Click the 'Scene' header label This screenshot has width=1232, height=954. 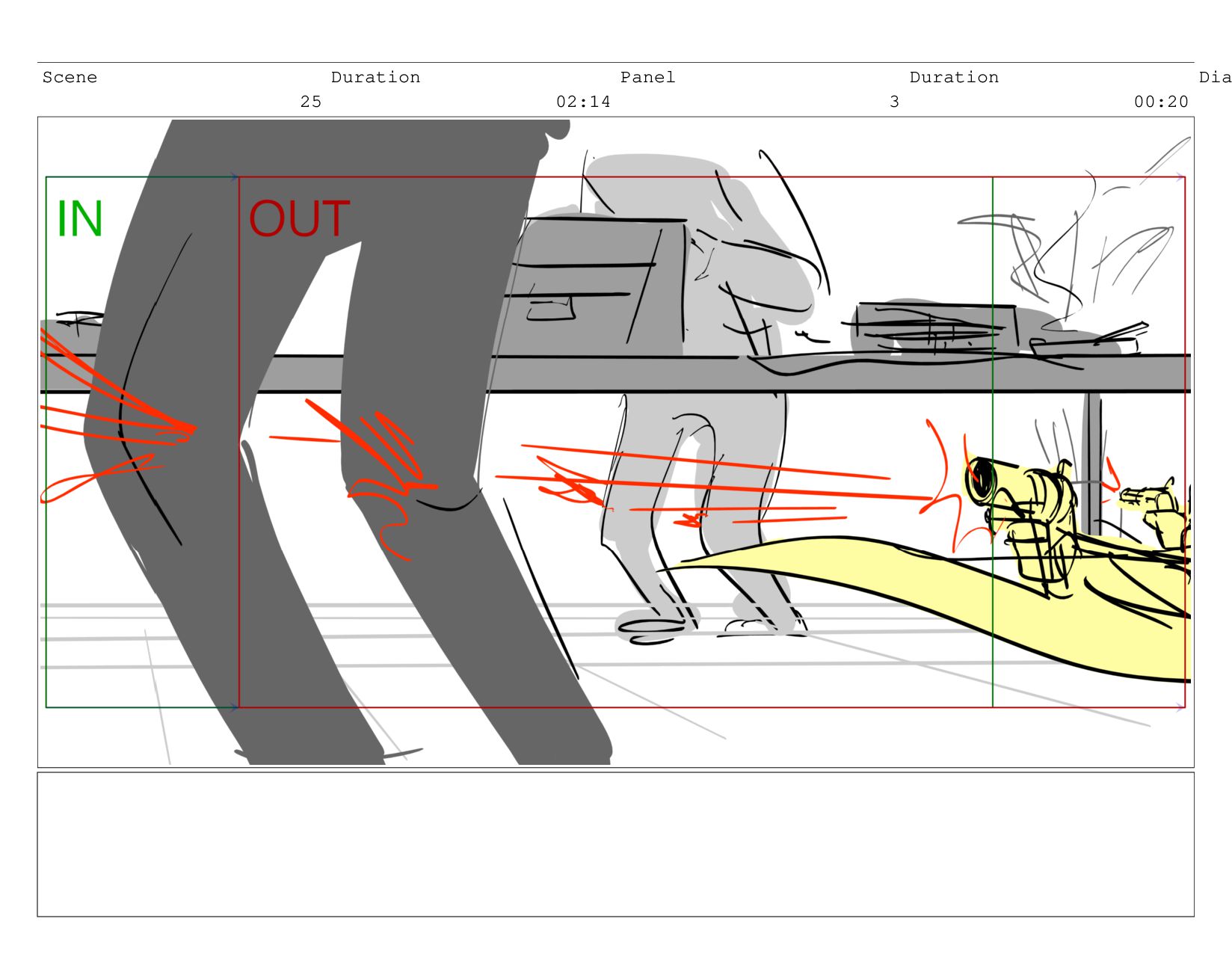pos(70,77)
